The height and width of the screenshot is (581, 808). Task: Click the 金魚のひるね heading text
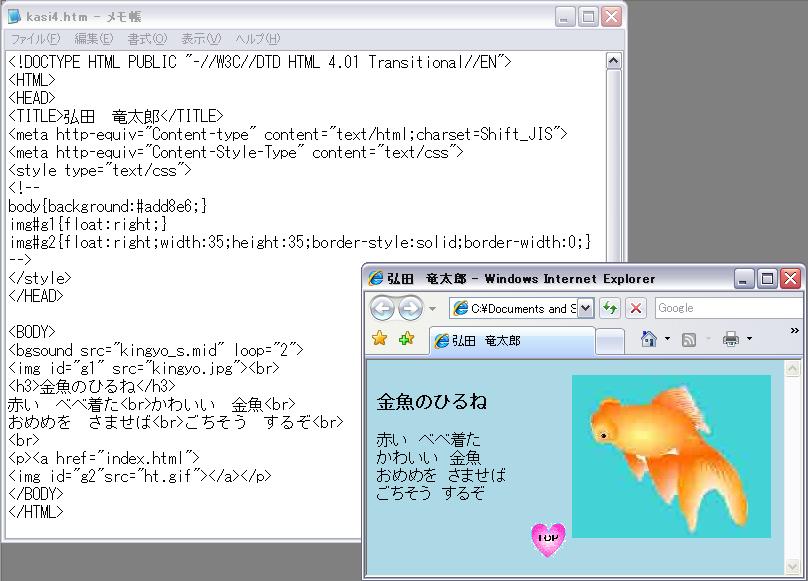pos(432,402)
